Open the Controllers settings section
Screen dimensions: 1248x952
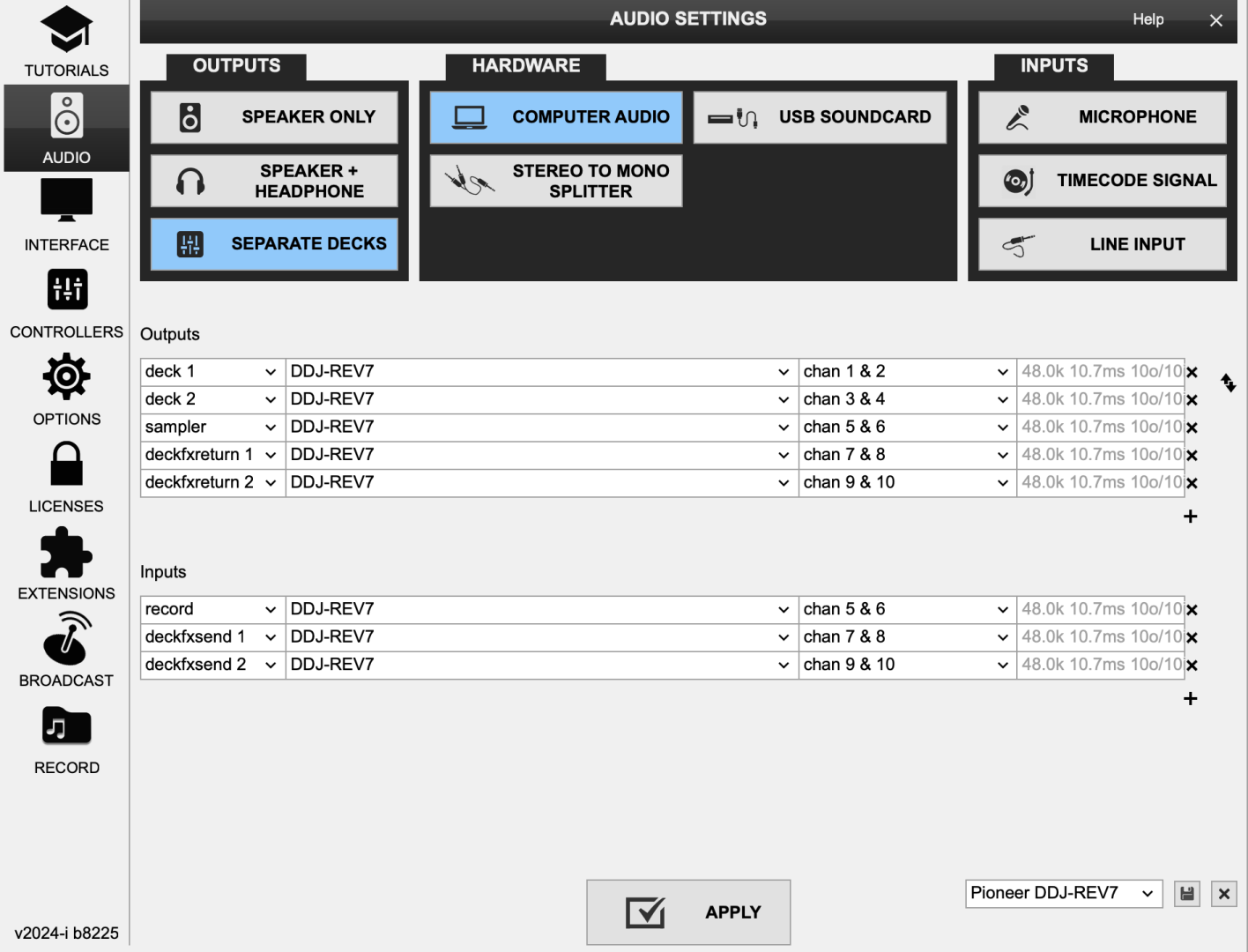coord(66,303)
